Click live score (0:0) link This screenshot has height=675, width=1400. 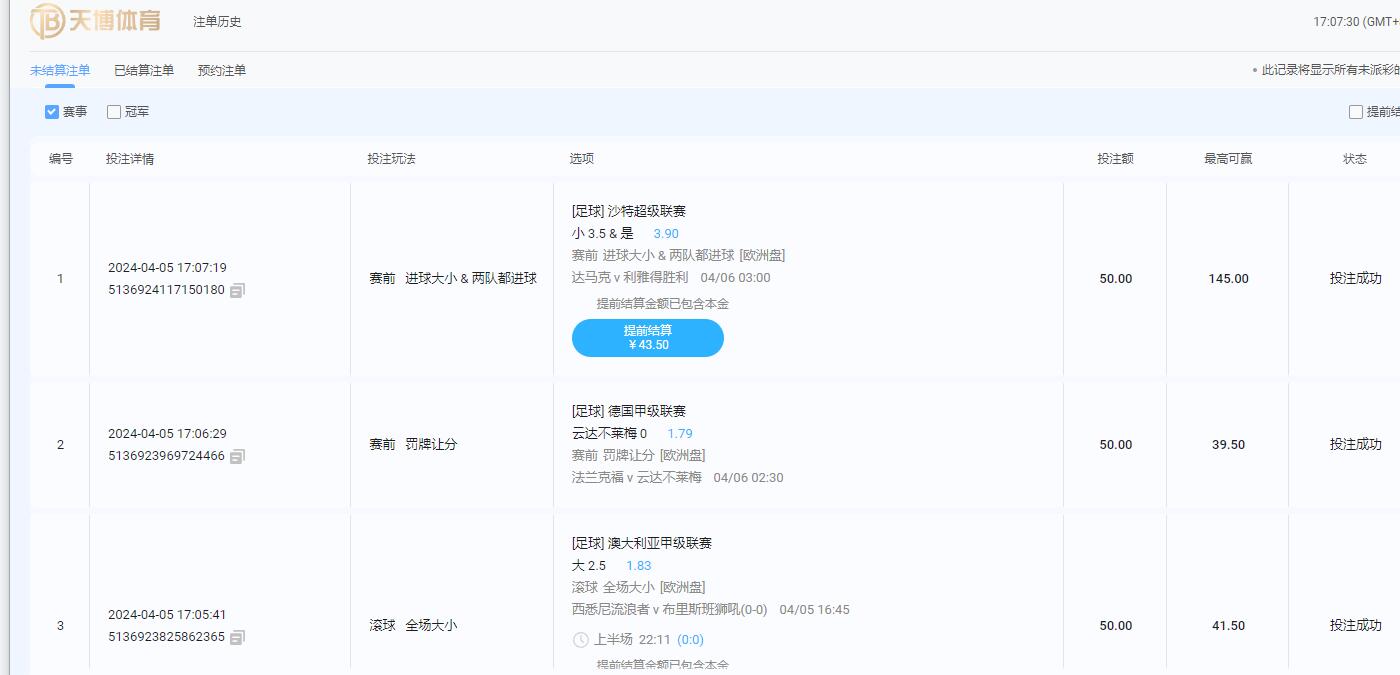(690, 640)
